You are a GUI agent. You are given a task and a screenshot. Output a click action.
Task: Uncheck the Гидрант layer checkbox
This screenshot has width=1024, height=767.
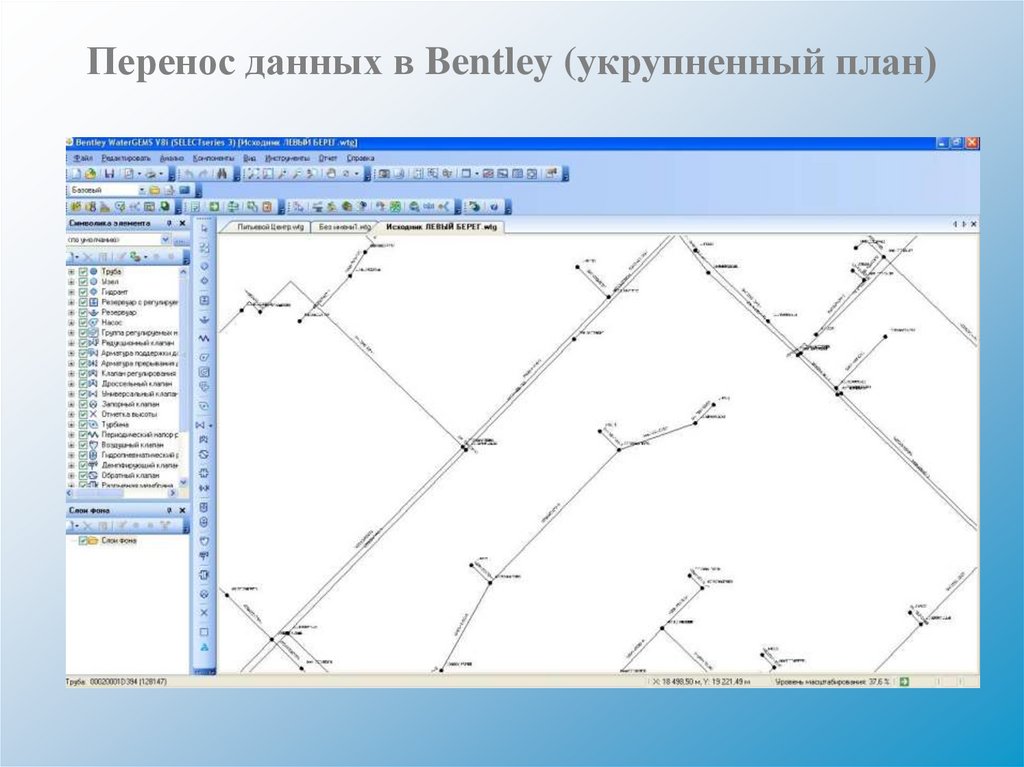(83, 292)
